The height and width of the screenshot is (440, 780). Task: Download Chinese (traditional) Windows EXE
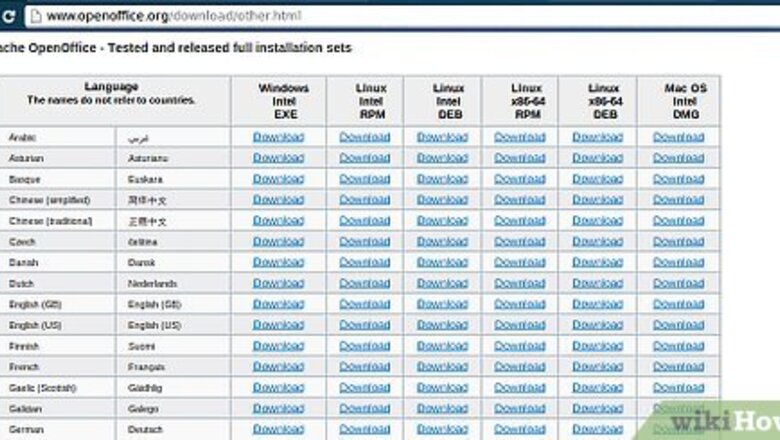click(278, 220)
